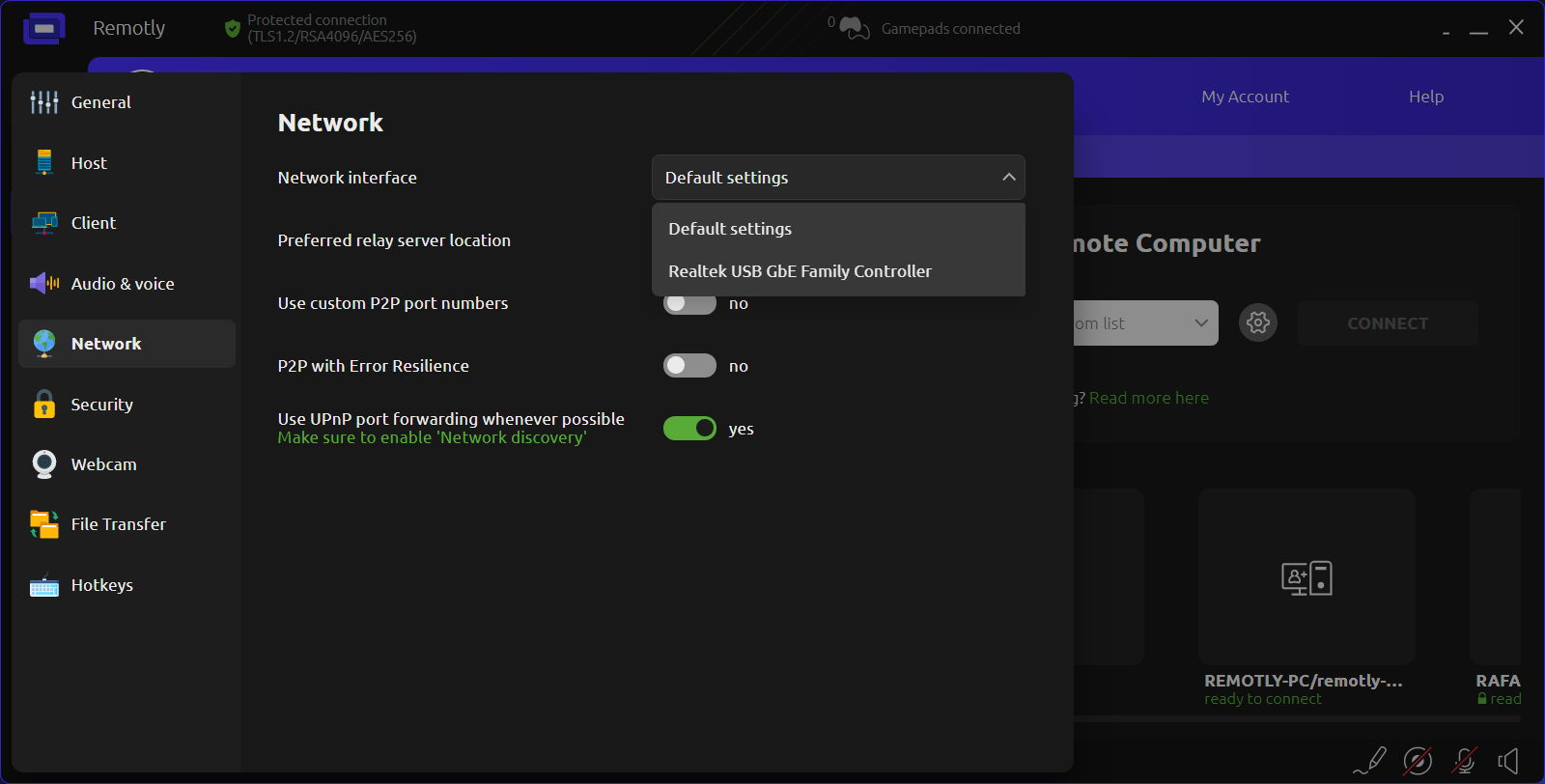Open Hotkeys keyboard icon

[x=43, y=585]
